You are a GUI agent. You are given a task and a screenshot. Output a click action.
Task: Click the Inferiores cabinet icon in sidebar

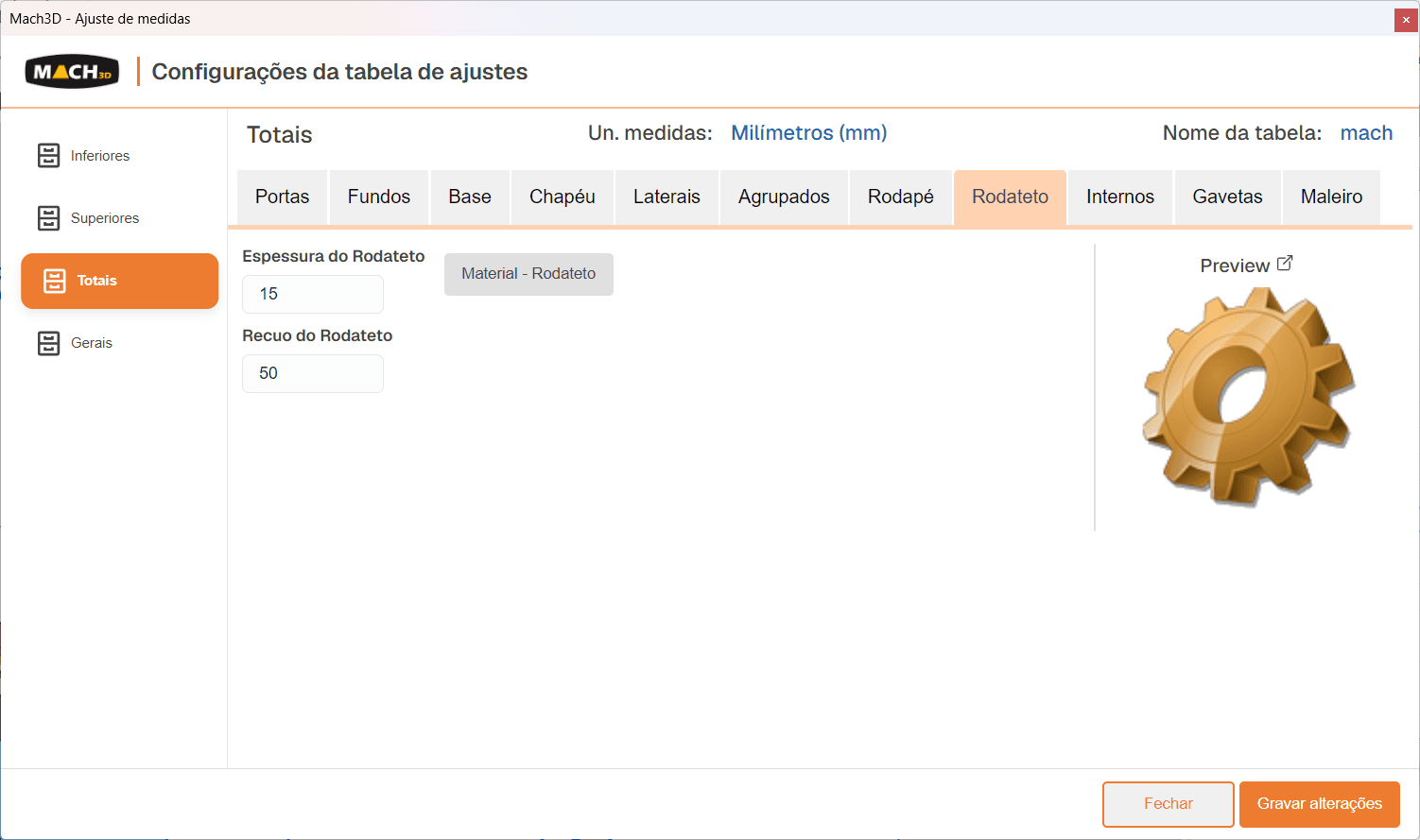pos(48,156)
